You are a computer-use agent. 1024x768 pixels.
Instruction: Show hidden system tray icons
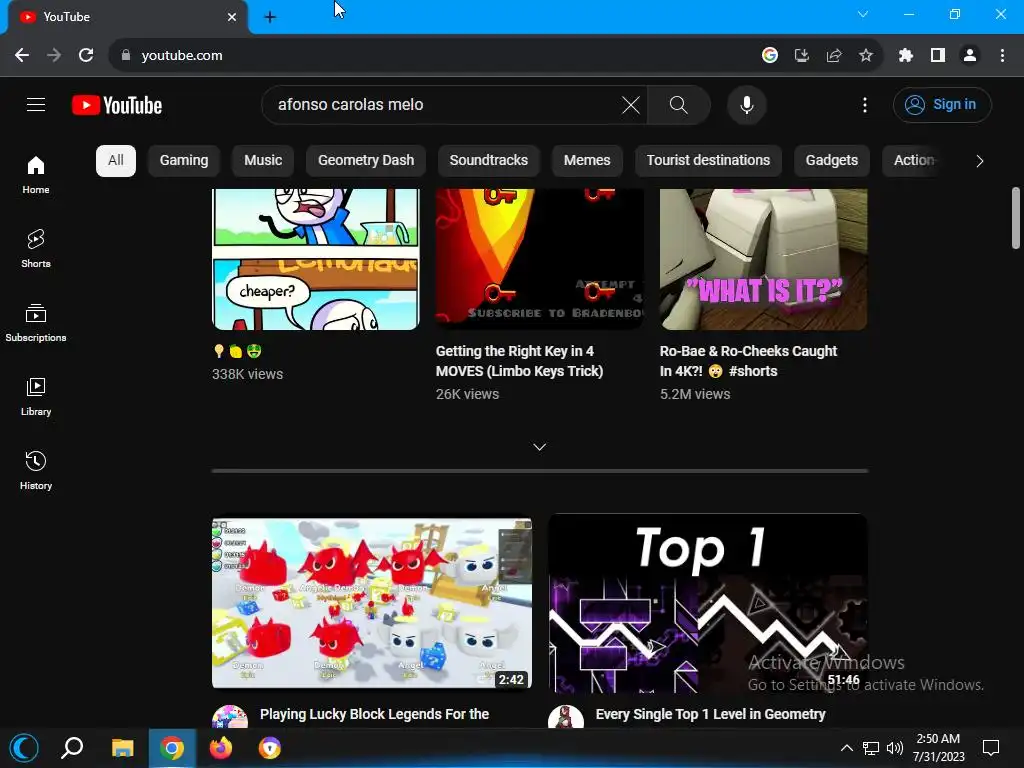coord(846,748)
